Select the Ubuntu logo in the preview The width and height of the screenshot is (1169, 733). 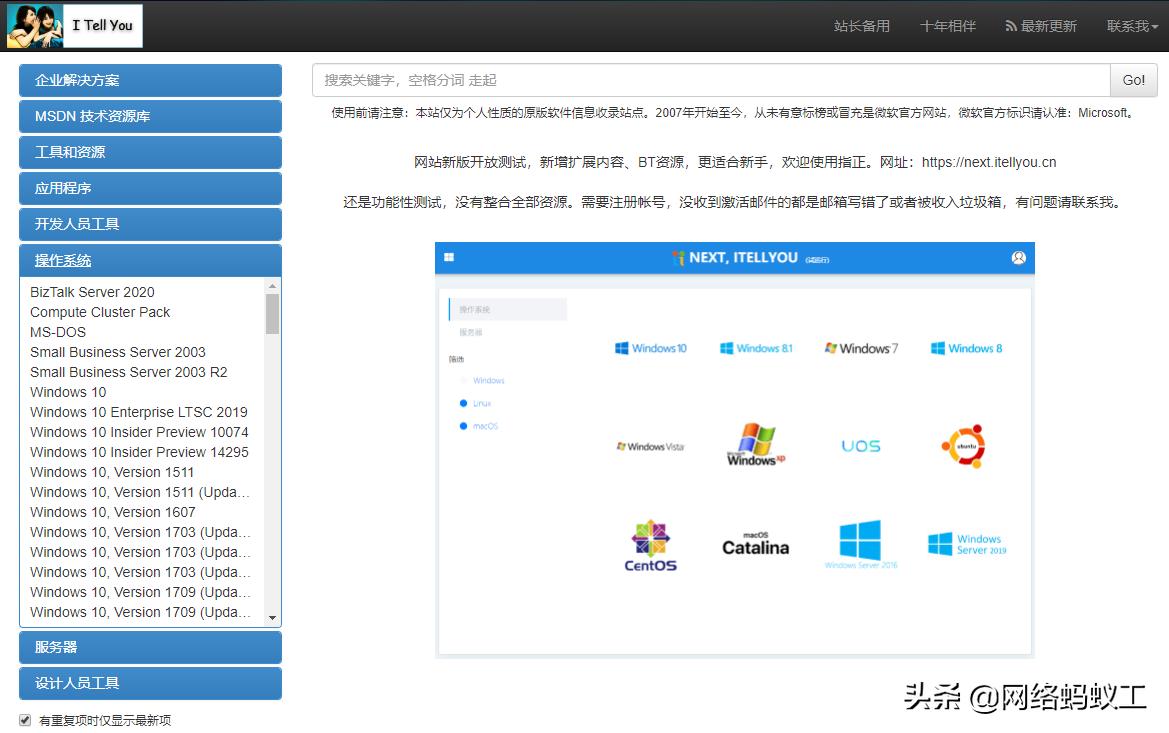tap(963, 447)
